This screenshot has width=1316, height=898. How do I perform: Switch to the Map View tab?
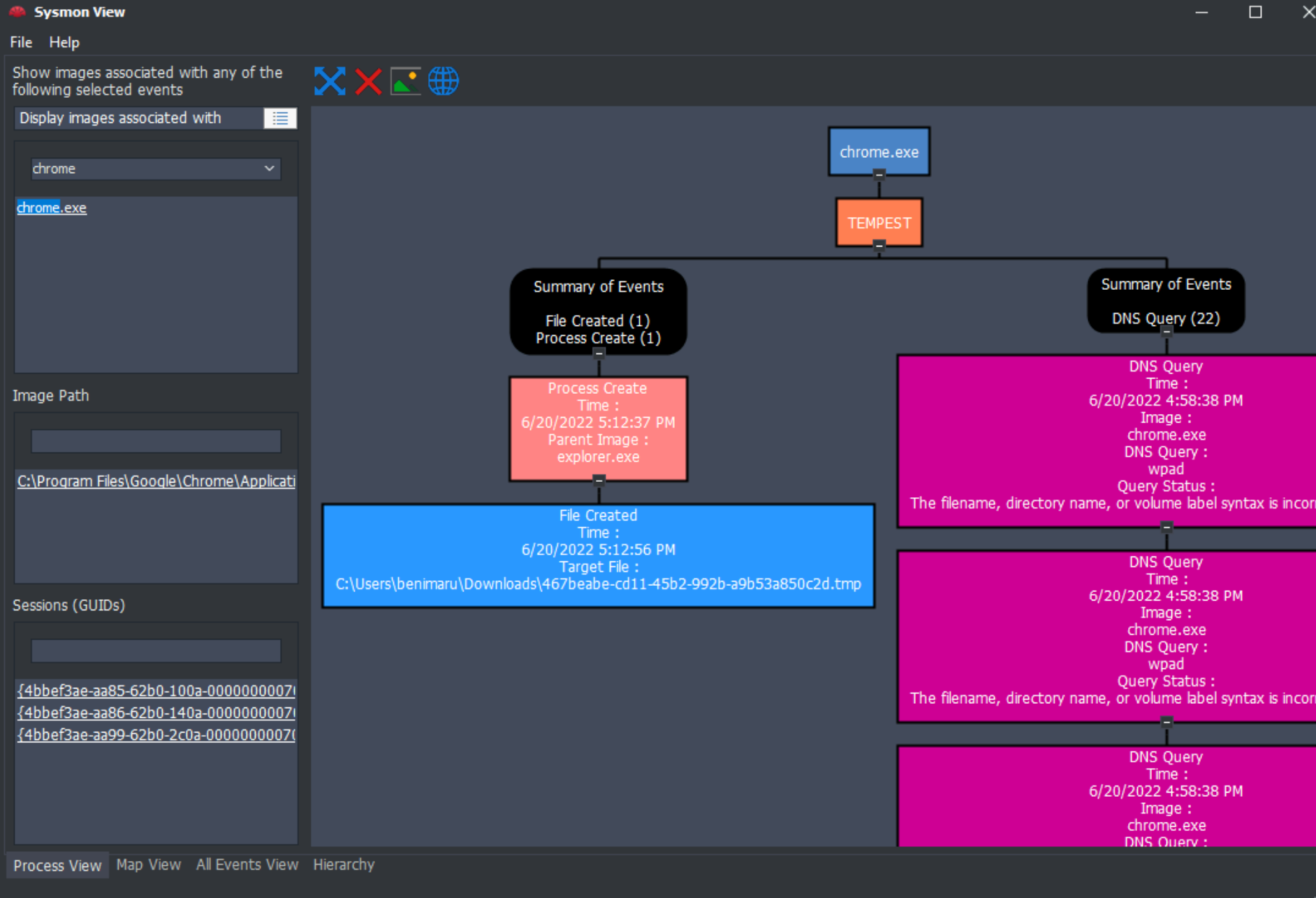pos(148,864)
